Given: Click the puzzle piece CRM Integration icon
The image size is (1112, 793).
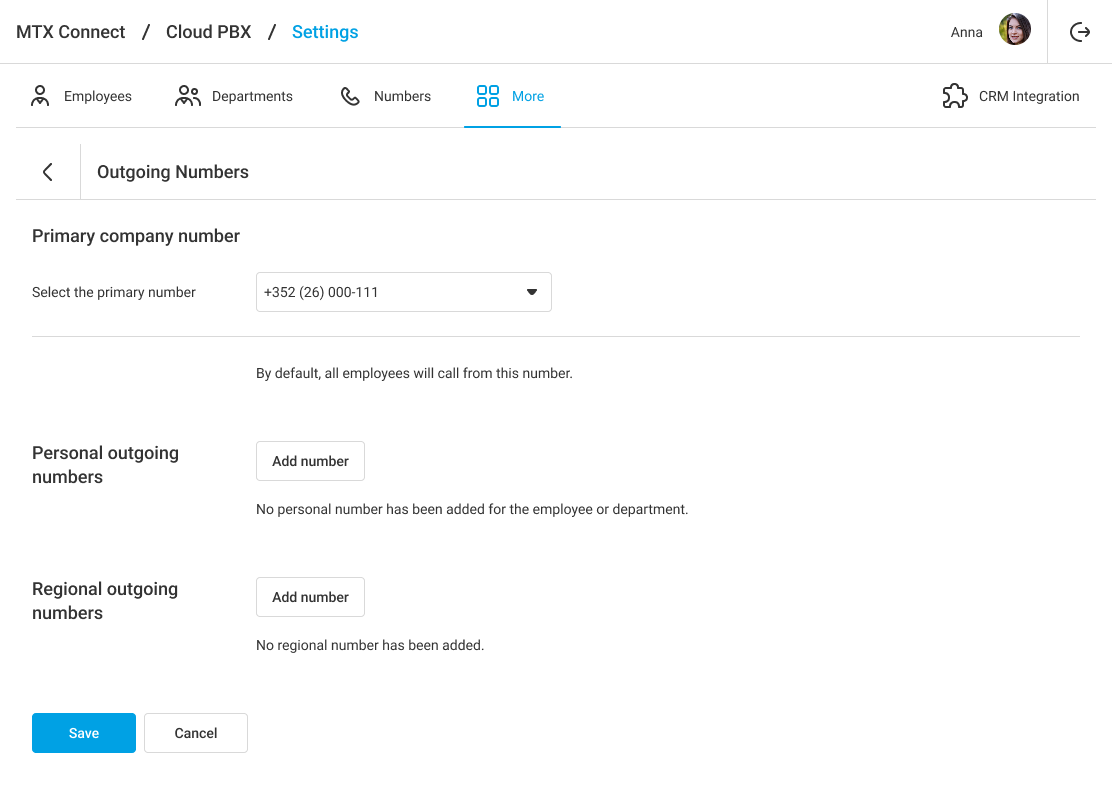Looking at the screenshot, I should (955, 96).
